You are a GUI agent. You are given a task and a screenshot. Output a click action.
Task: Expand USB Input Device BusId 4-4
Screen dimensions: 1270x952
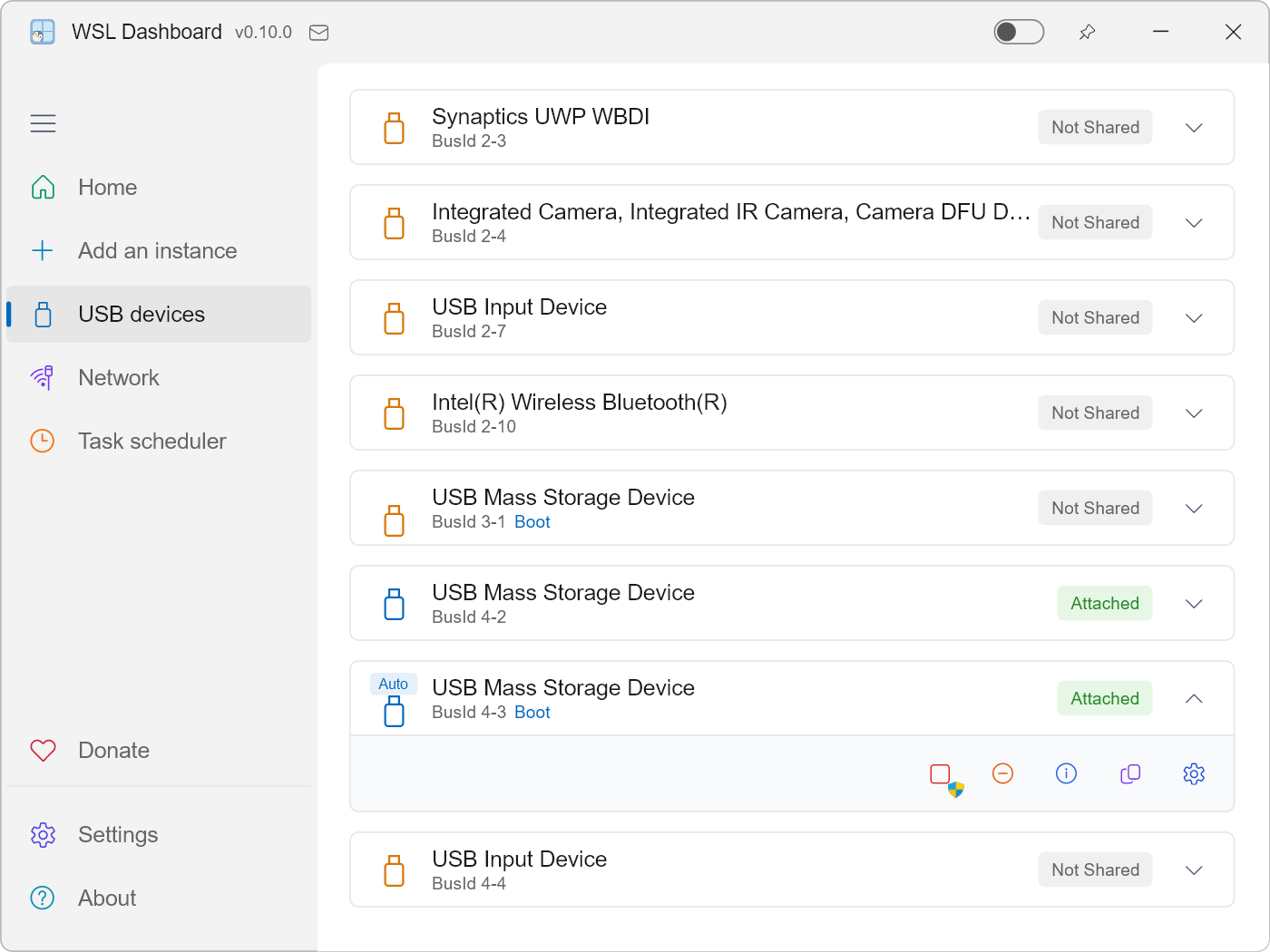[x=1194, y=870]
